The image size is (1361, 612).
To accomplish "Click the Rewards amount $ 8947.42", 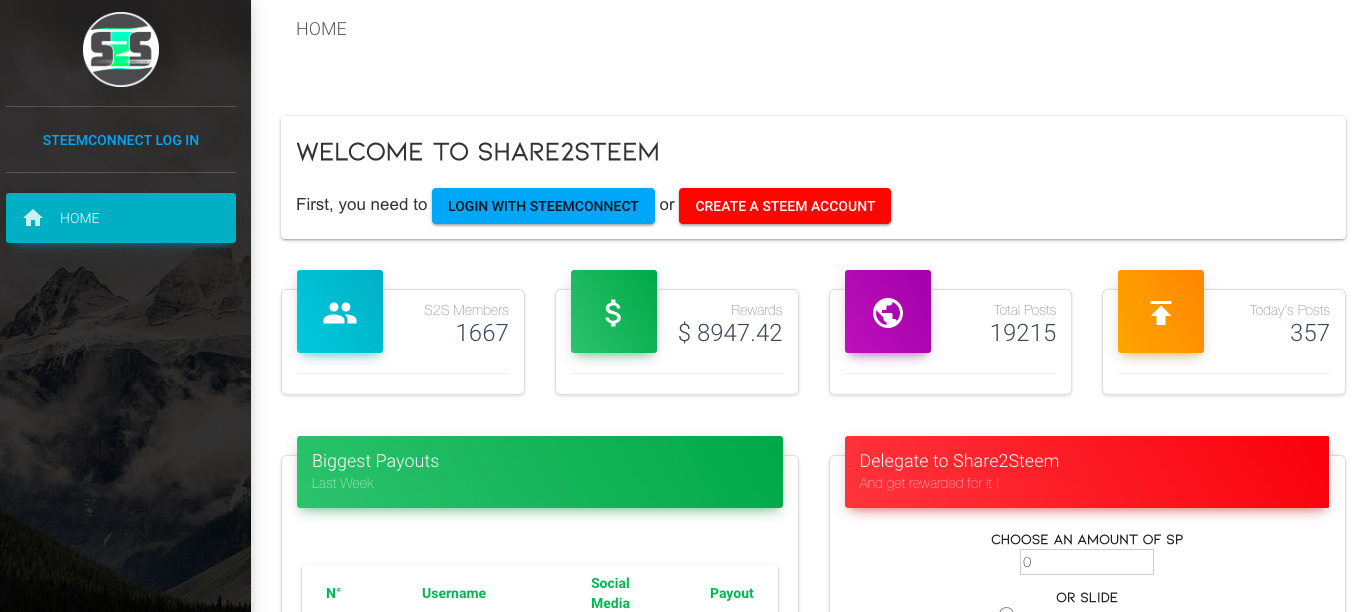I will point(730,333).
